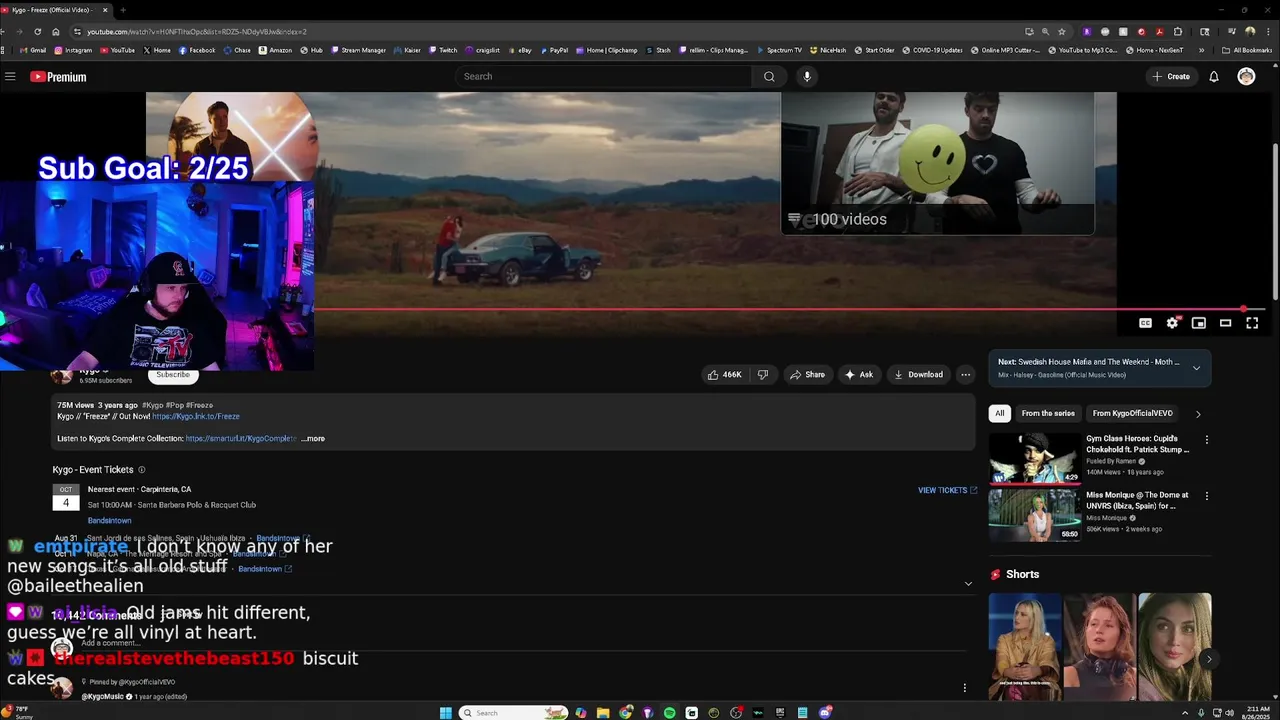The width and height of the screenshot is (1280, 720).
Task: Reload the browser page
Action: click(38, 31)
